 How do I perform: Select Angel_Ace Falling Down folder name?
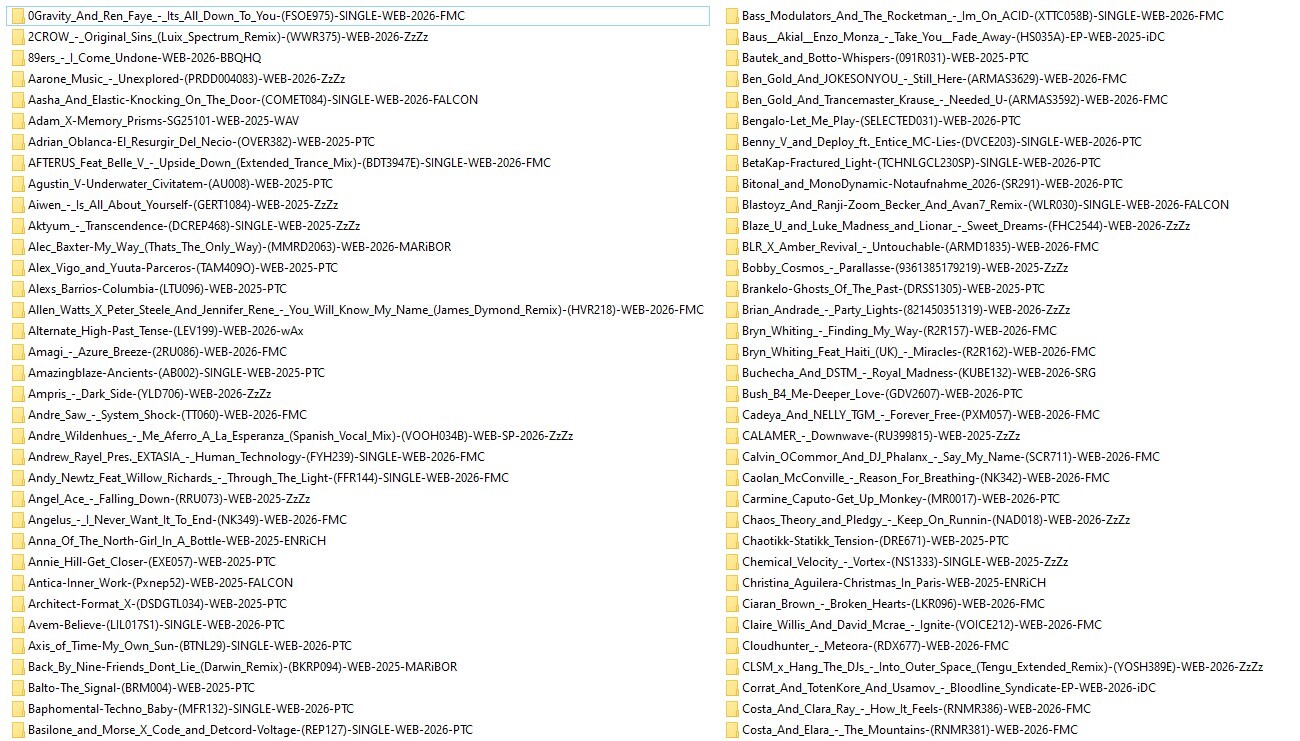pos(170,499)
